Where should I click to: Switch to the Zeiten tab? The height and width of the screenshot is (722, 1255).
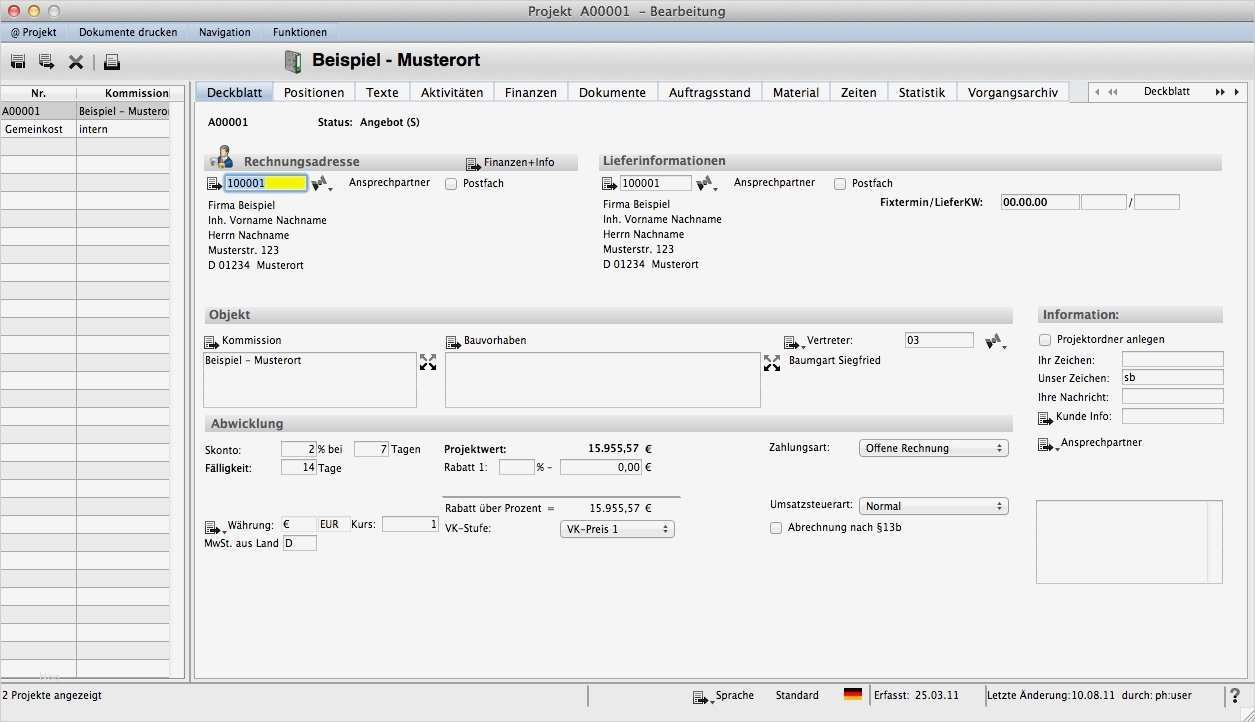(859, 92)
